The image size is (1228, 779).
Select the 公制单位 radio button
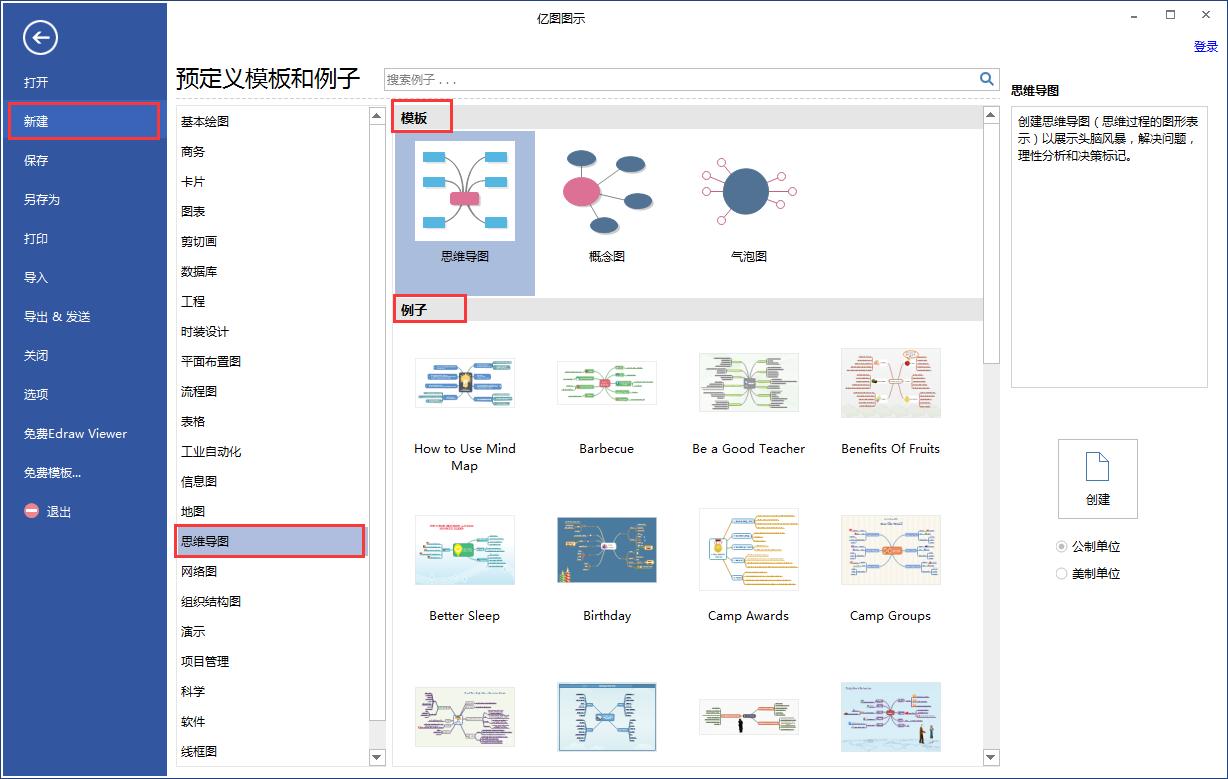(1060, 546)
